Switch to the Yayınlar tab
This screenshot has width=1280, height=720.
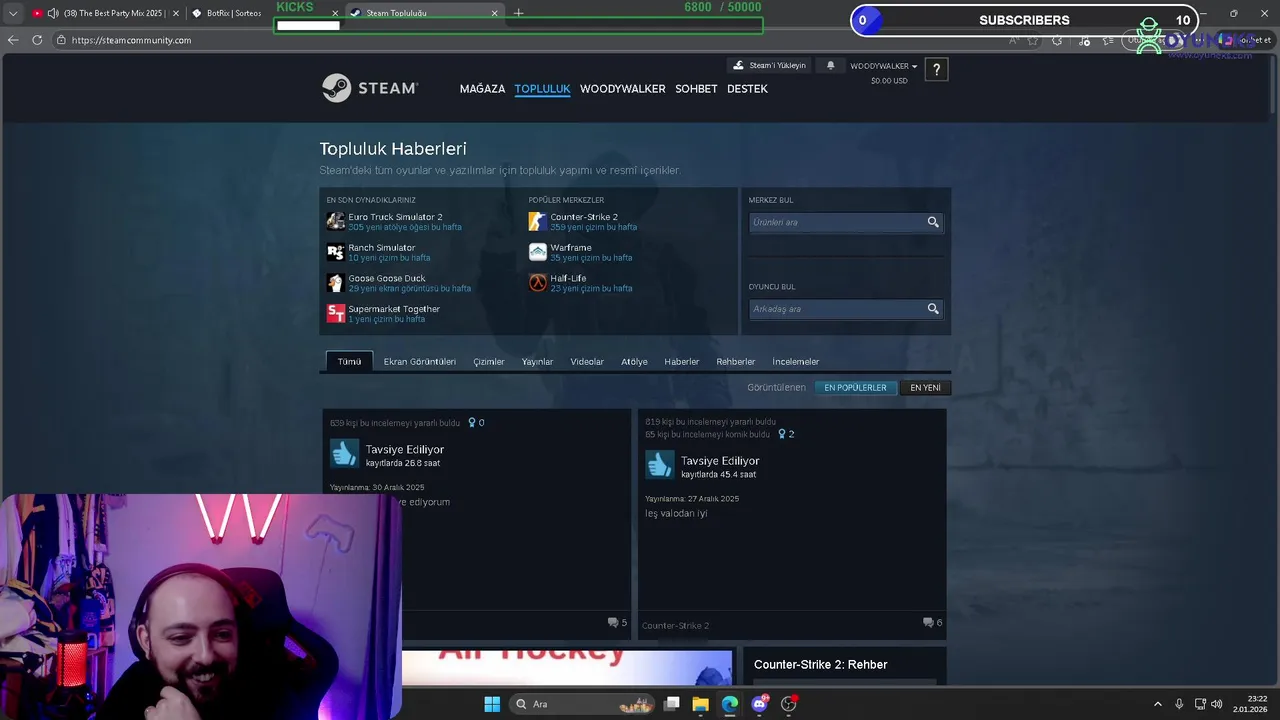[537, 361]
